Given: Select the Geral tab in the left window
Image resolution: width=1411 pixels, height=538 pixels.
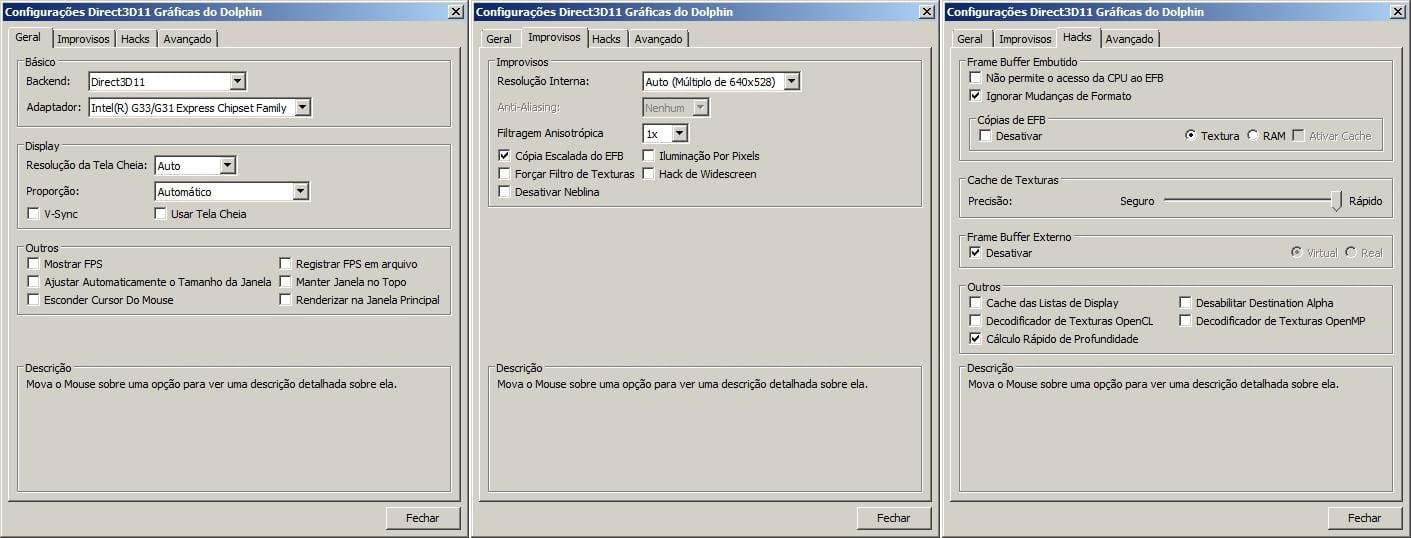Looking at the screenshot, I should point(28,37).
